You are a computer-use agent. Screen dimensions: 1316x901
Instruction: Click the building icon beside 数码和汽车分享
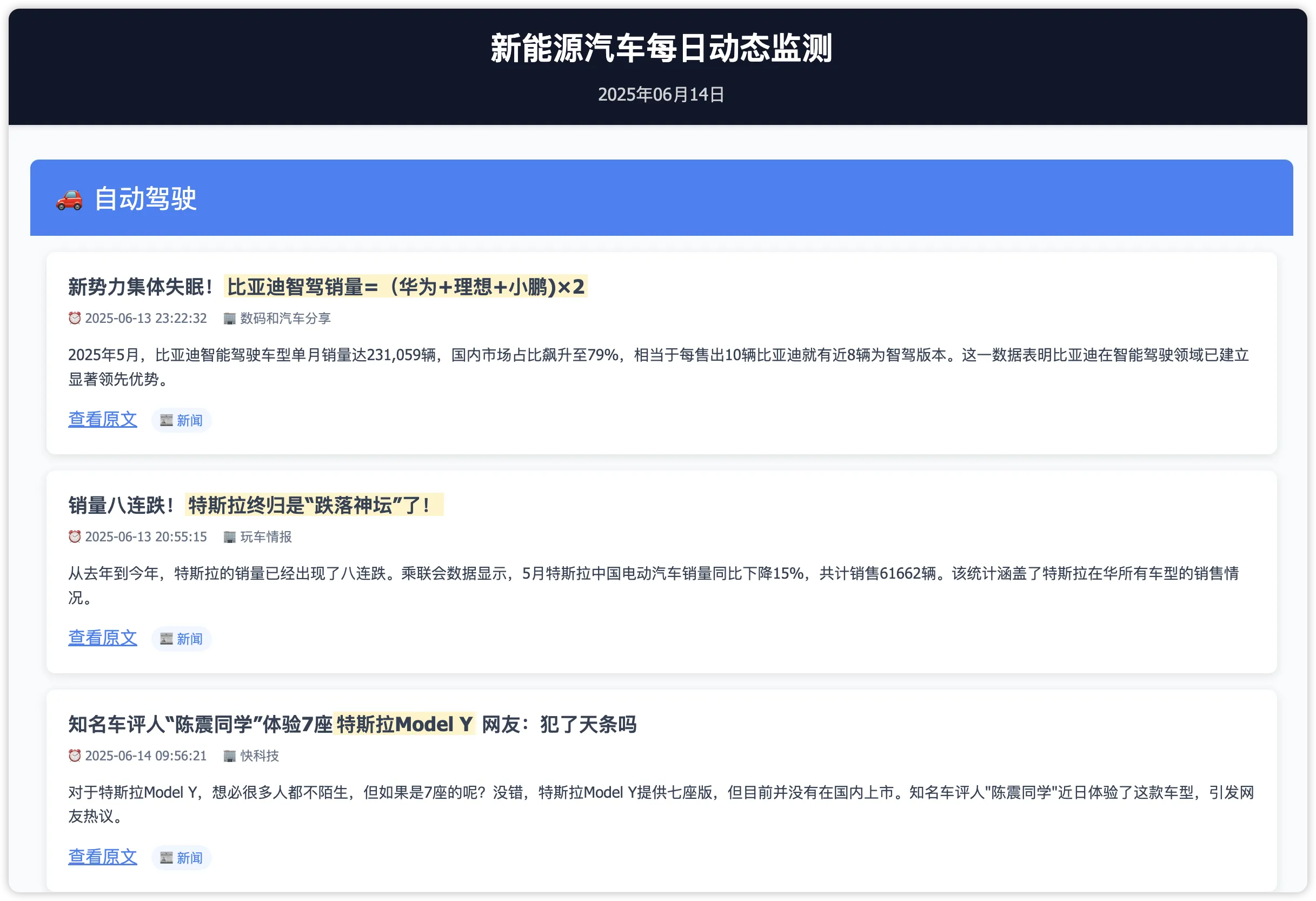[229, 318]
